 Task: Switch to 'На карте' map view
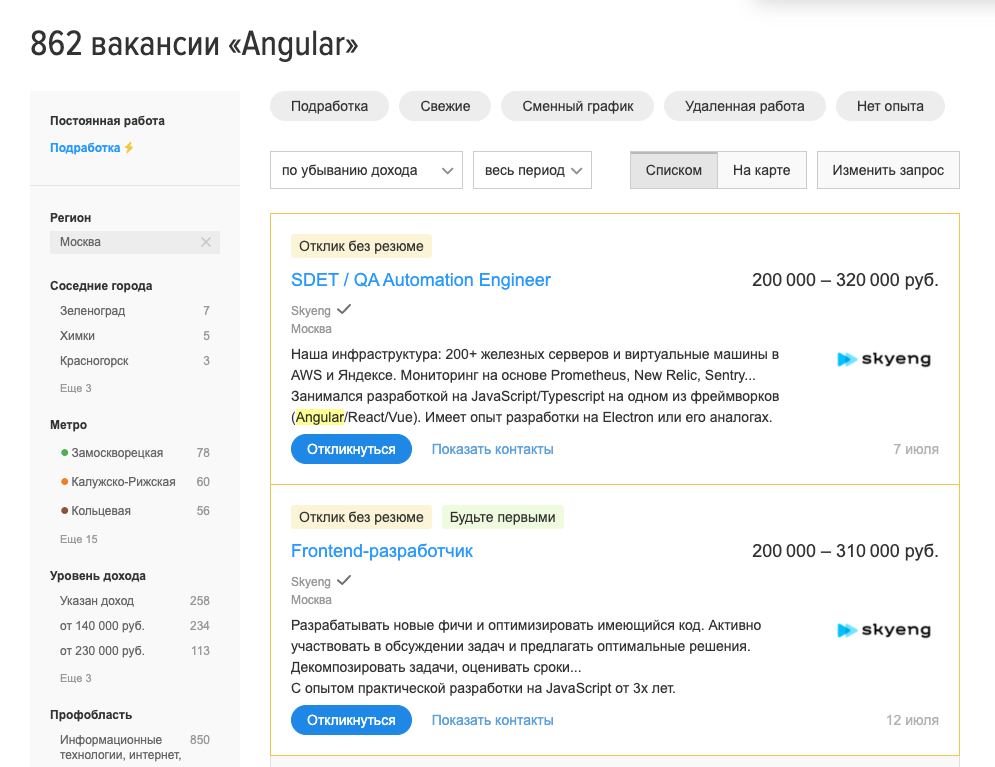(x=761, y=170)
